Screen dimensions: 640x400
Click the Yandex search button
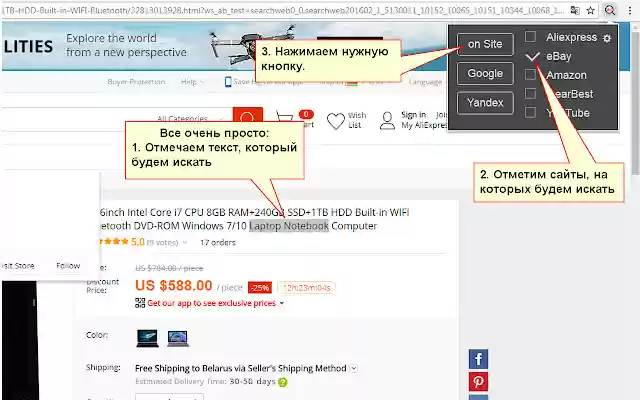(x=485, y=102)
